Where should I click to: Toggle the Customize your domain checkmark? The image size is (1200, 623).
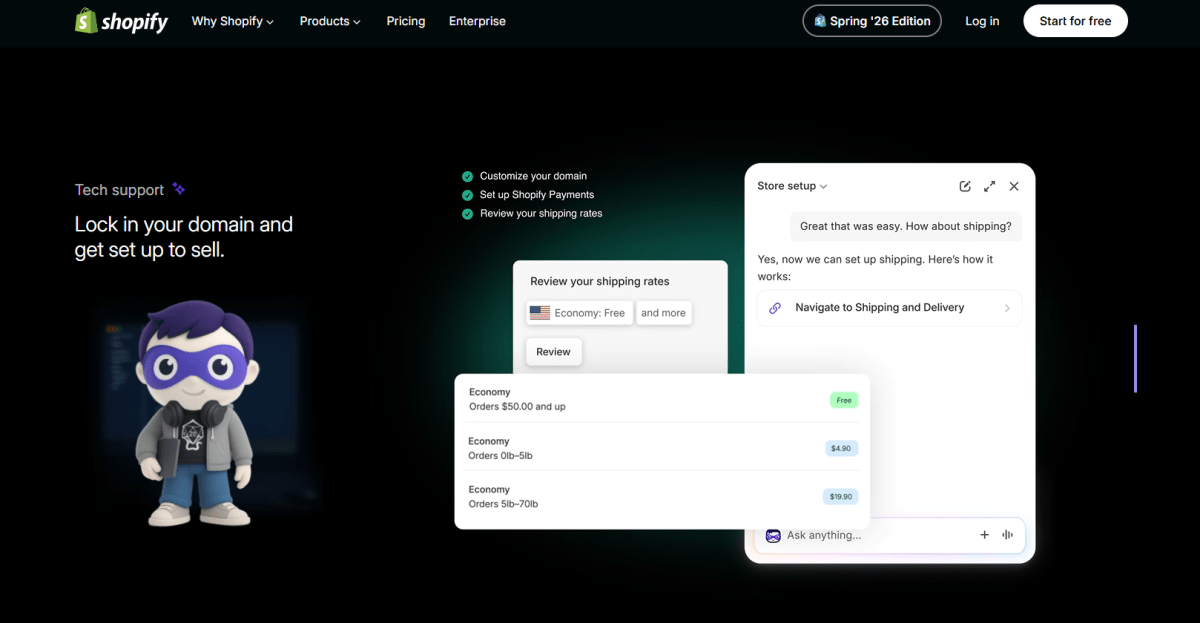467,176
